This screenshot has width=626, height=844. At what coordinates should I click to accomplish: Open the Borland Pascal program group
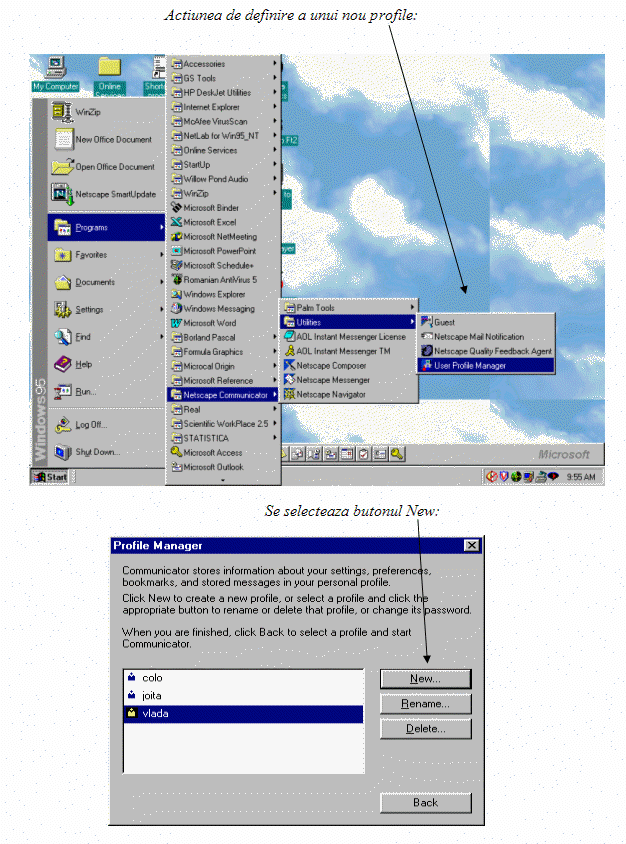pyautogui.click(x=223, y=337)
